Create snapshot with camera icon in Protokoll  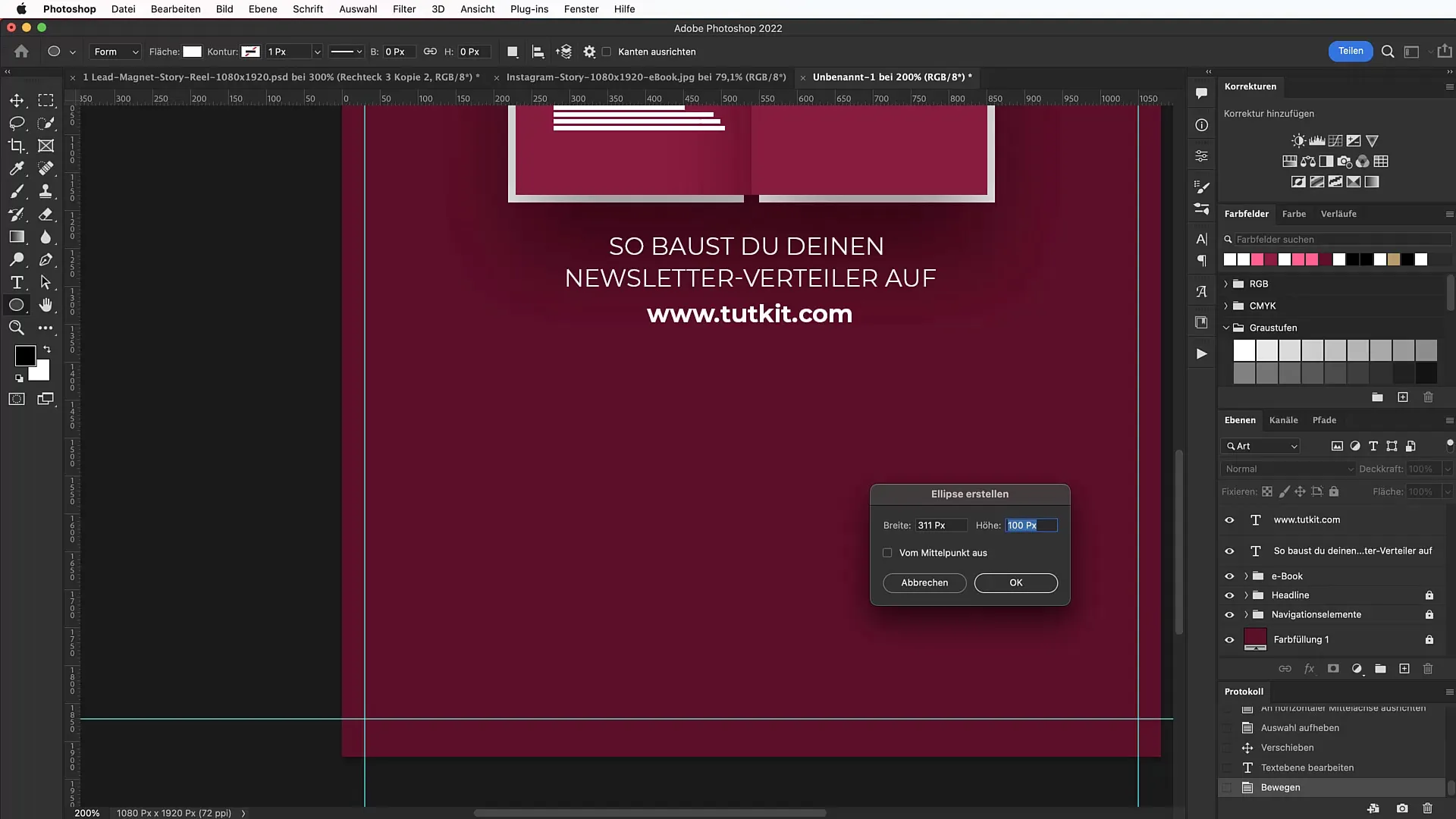tap(1402, 808)
